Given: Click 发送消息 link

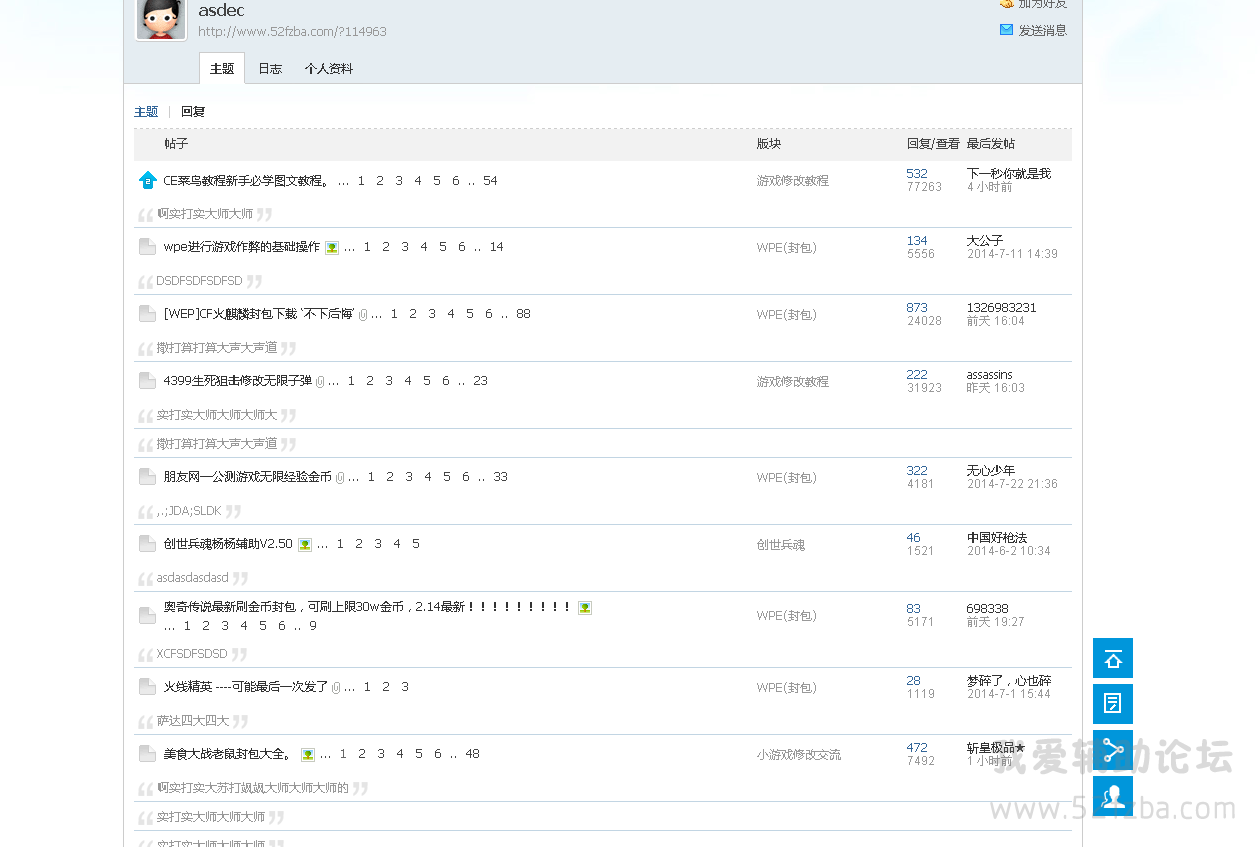Looking at the screenshot, I should (1042, 31).
